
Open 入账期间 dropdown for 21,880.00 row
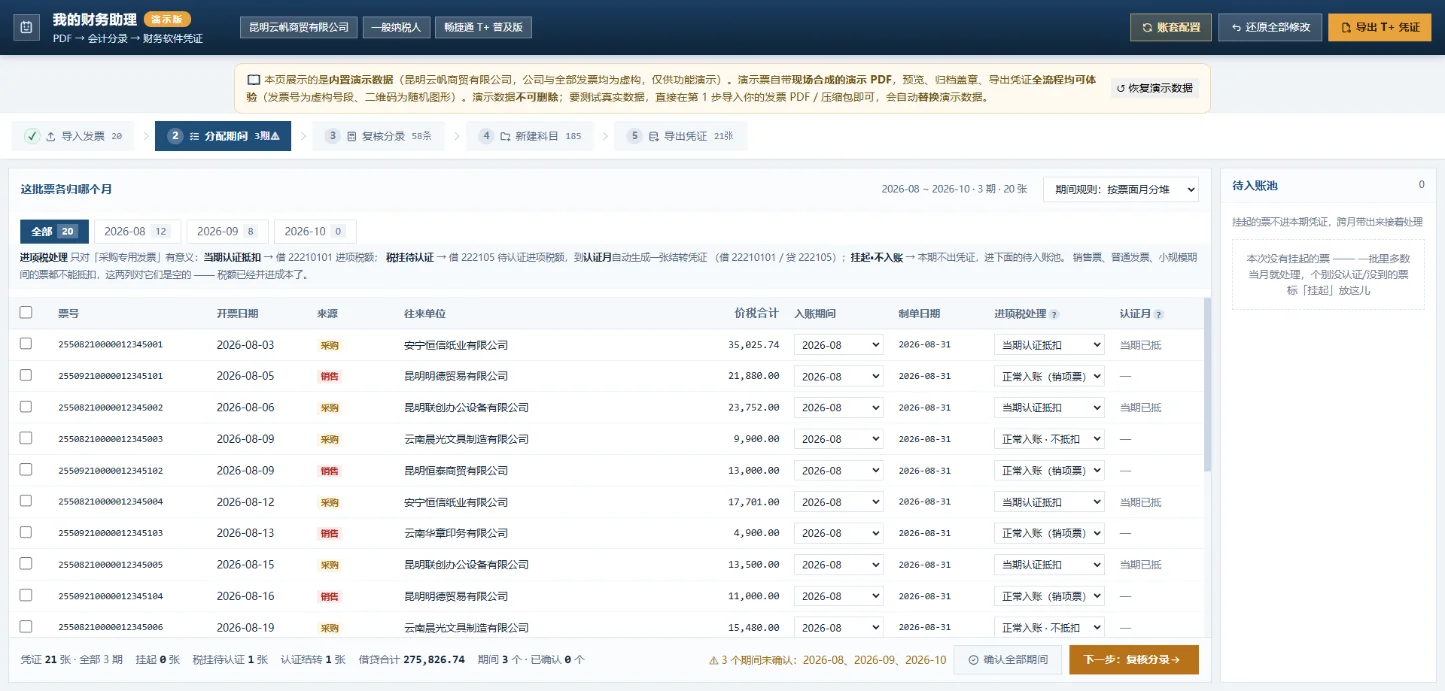839,376
